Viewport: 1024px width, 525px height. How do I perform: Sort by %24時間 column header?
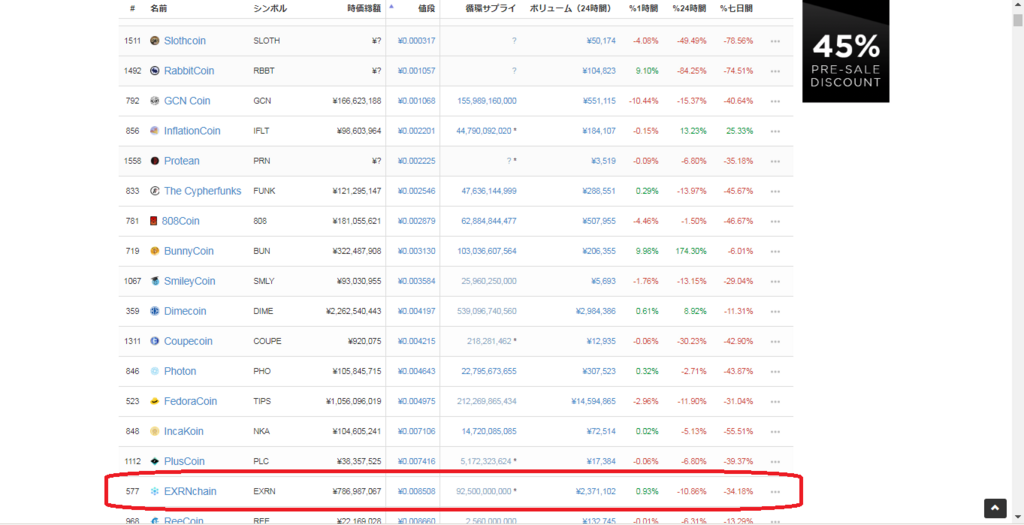[689, 8]
